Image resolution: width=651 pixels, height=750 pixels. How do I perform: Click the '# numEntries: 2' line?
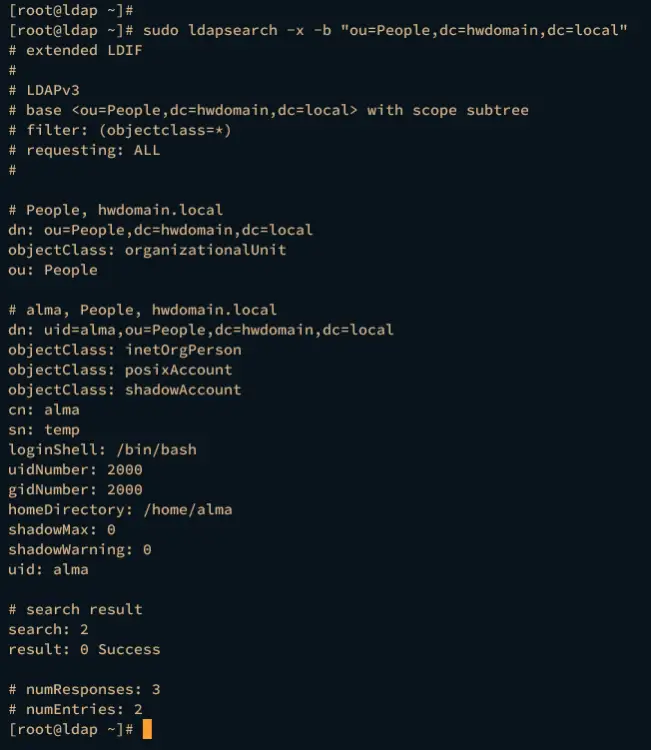click(x=75, y=710)
